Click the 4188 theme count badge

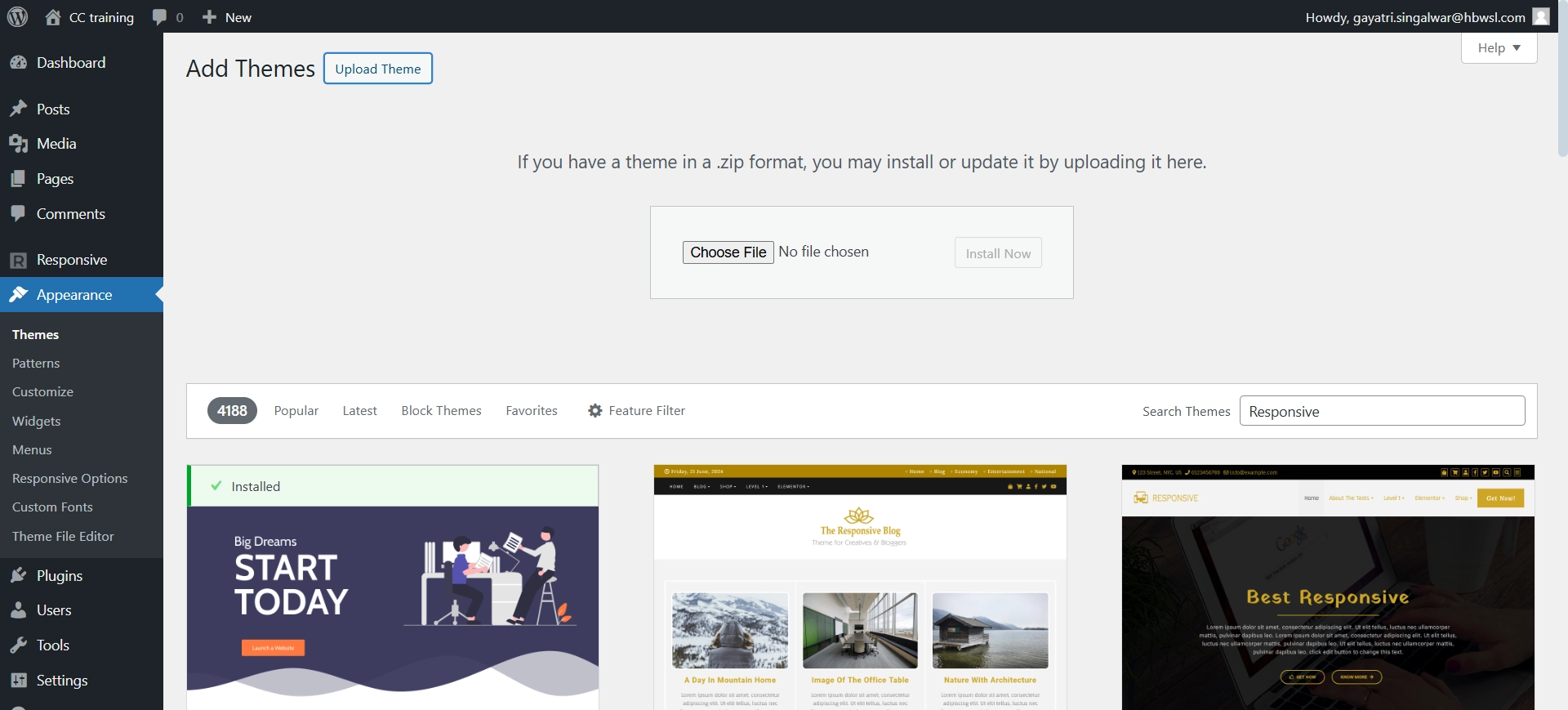point(232,411)
